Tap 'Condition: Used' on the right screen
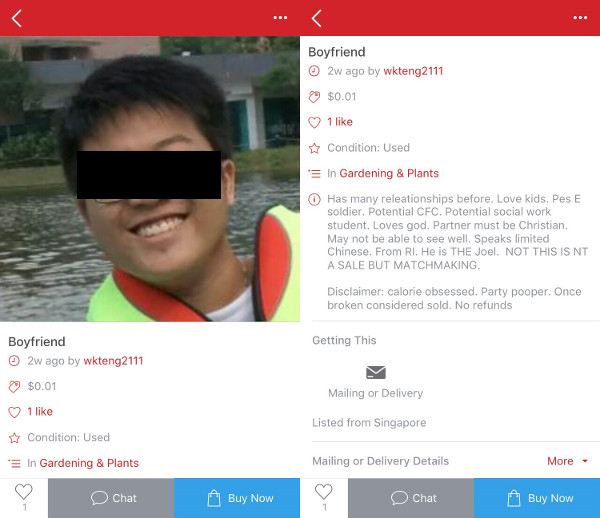Screen dimensions: 600x518 click(368, 148)
